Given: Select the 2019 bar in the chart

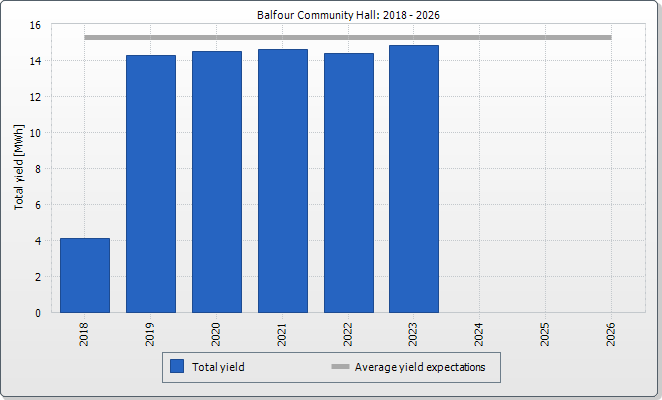Looking at the screenshot, I should [150, 184].
